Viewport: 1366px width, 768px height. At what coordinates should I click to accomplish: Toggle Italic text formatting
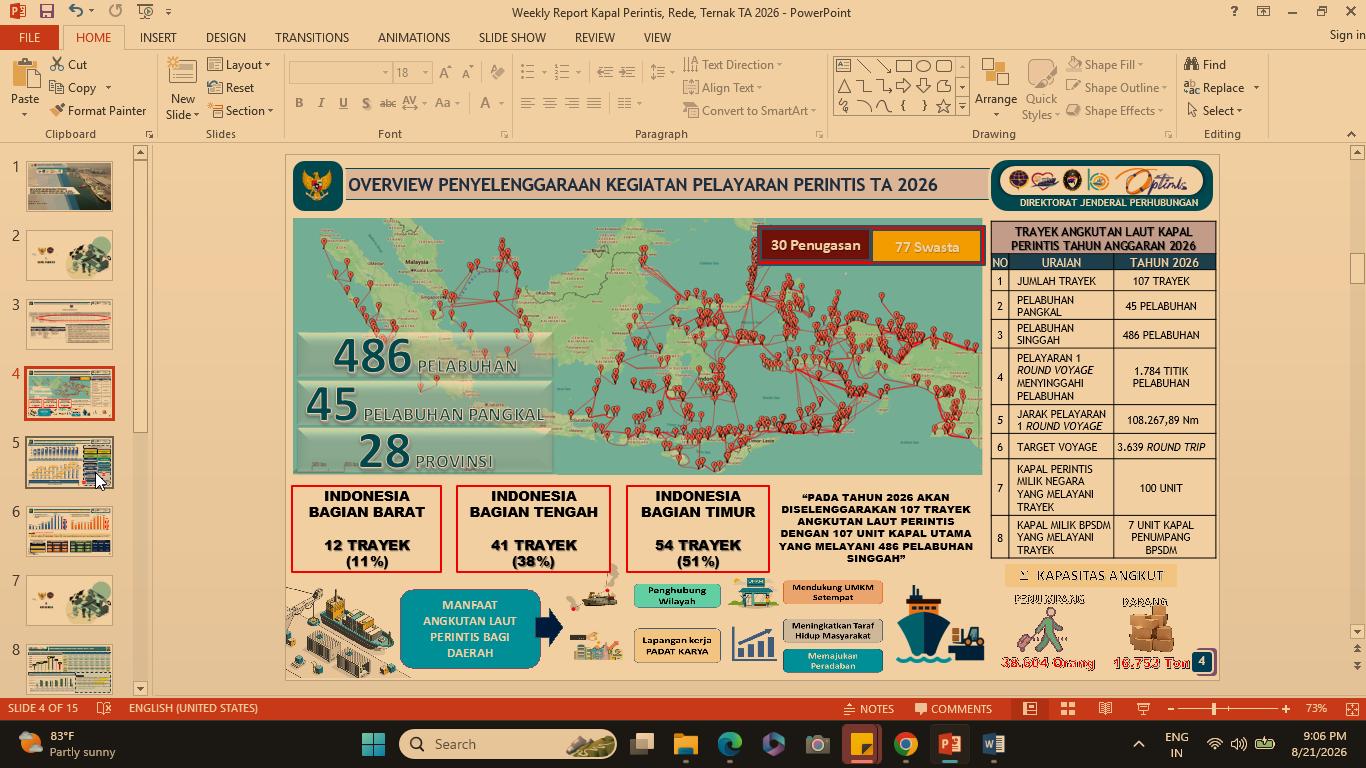(x=321, y=103)
